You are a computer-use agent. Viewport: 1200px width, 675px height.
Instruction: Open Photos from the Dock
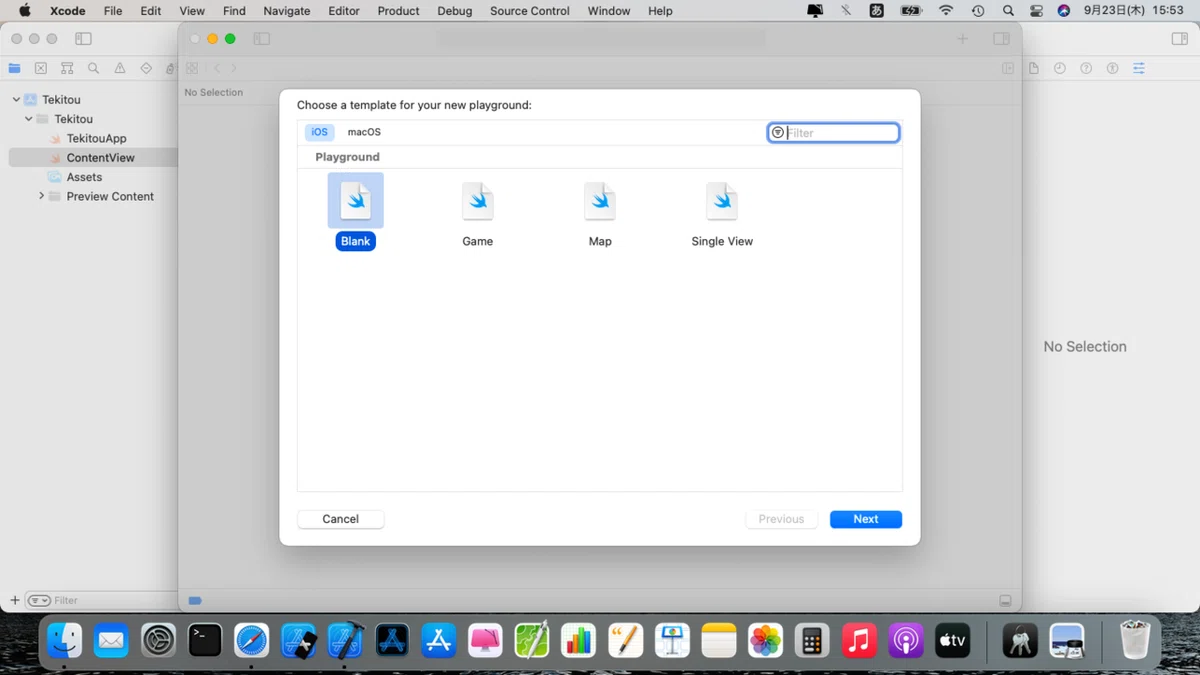(766, 640)
